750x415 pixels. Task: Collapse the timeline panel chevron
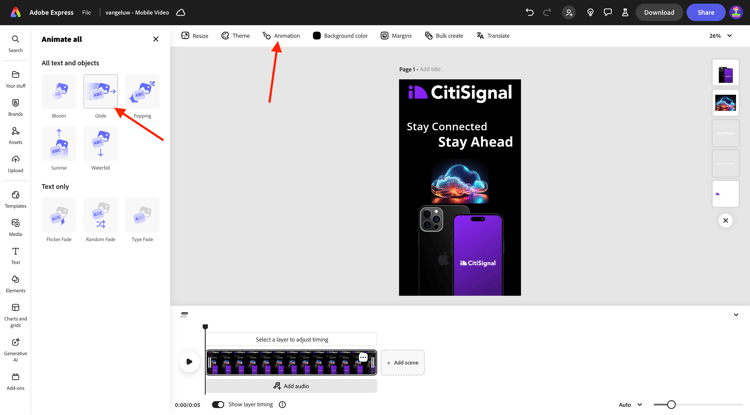pos(736,315)
